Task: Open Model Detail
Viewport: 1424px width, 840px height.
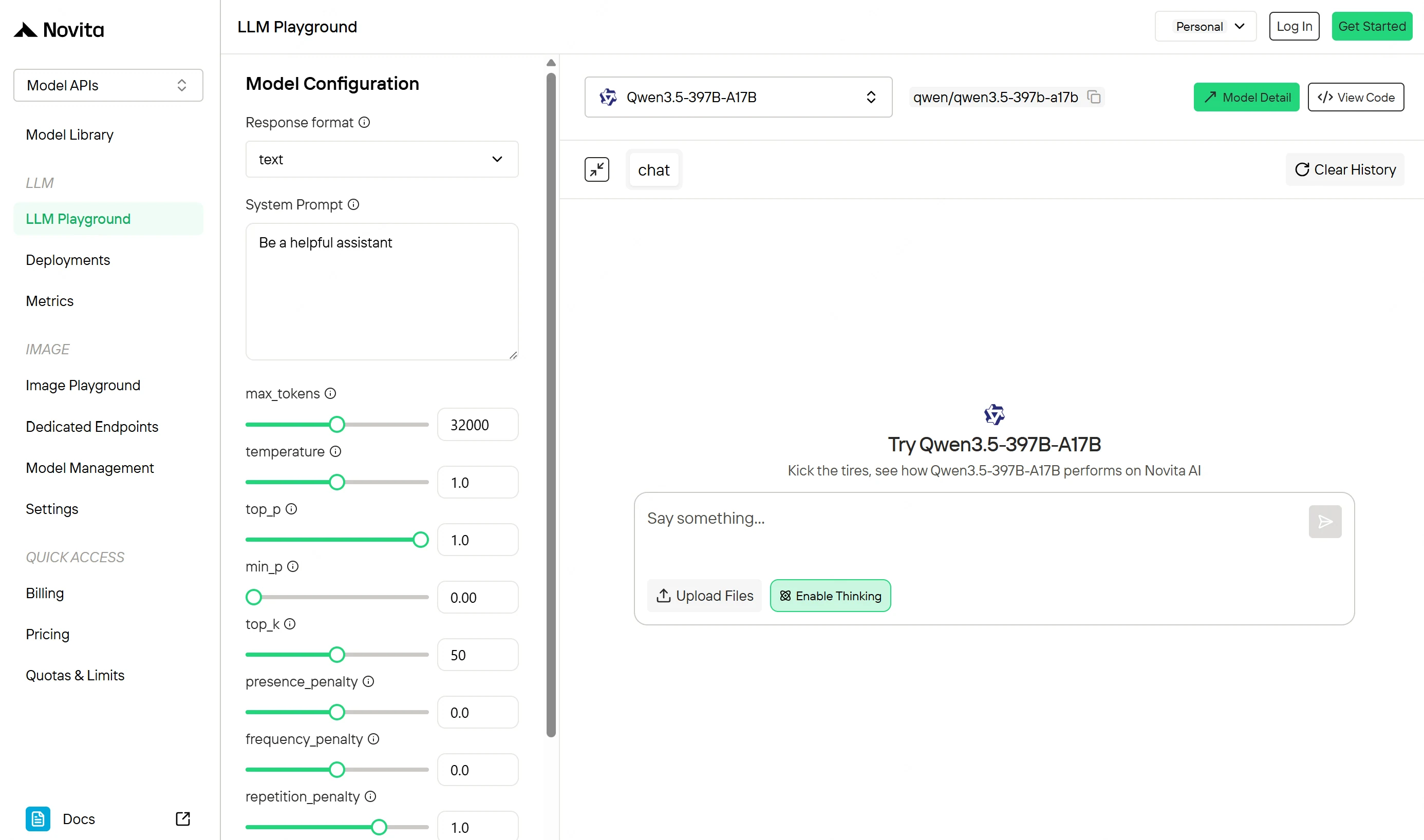Action: (x=1246, y=98)
